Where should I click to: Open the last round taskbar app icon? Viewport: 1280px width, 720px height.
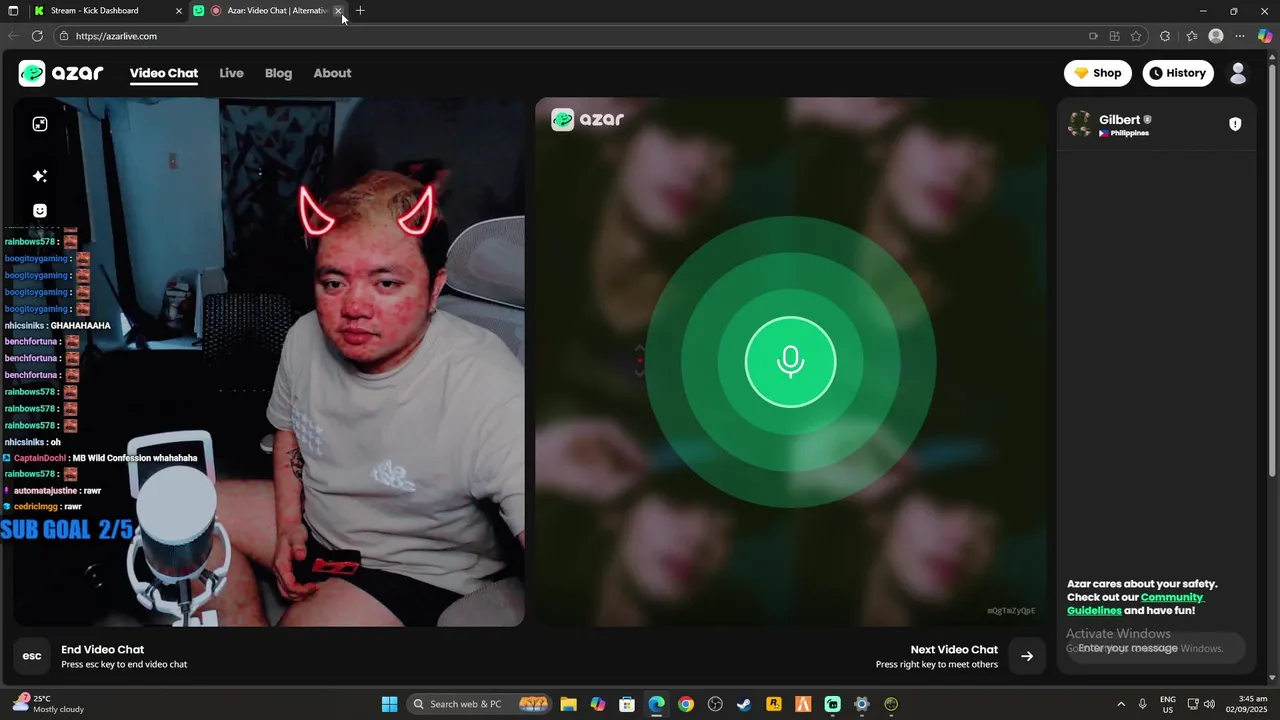[891, 704]
